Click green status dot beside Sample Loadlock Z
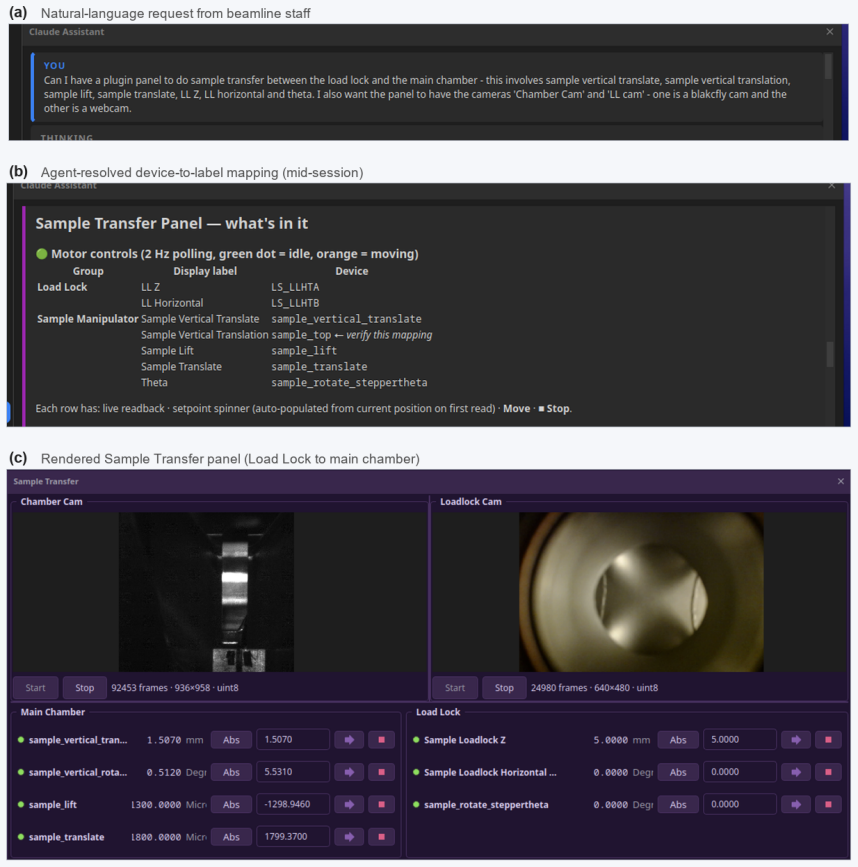Viewport: 858px width, 867px height. (416, 739)
